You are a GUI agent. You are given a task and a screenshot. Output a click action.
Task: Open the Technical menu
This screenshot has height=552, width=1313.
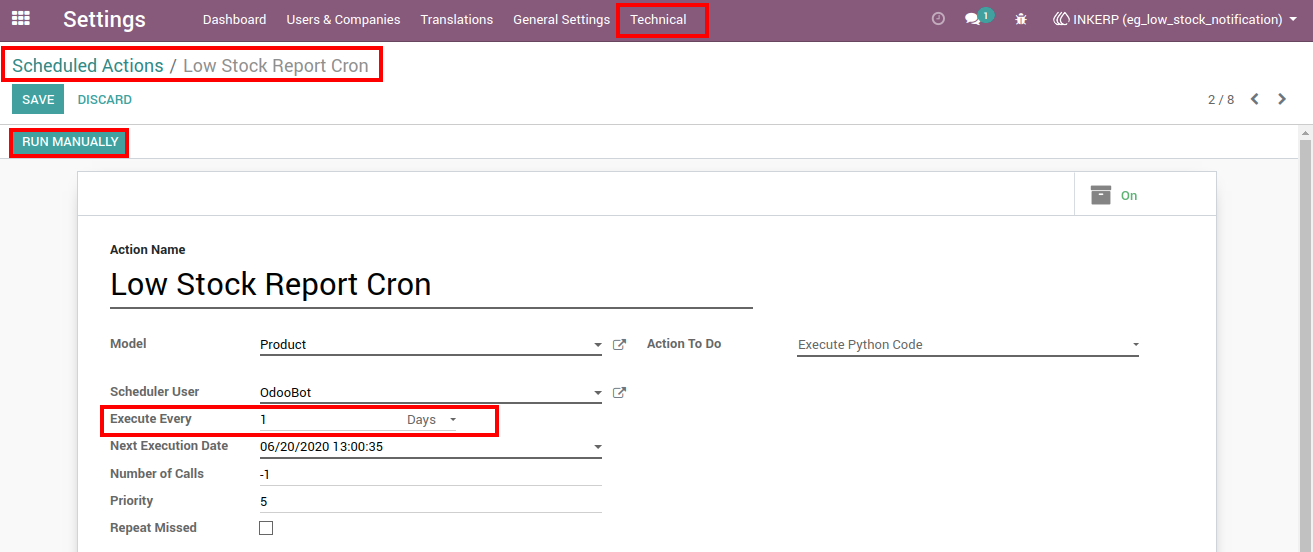(x=658, y=19)
